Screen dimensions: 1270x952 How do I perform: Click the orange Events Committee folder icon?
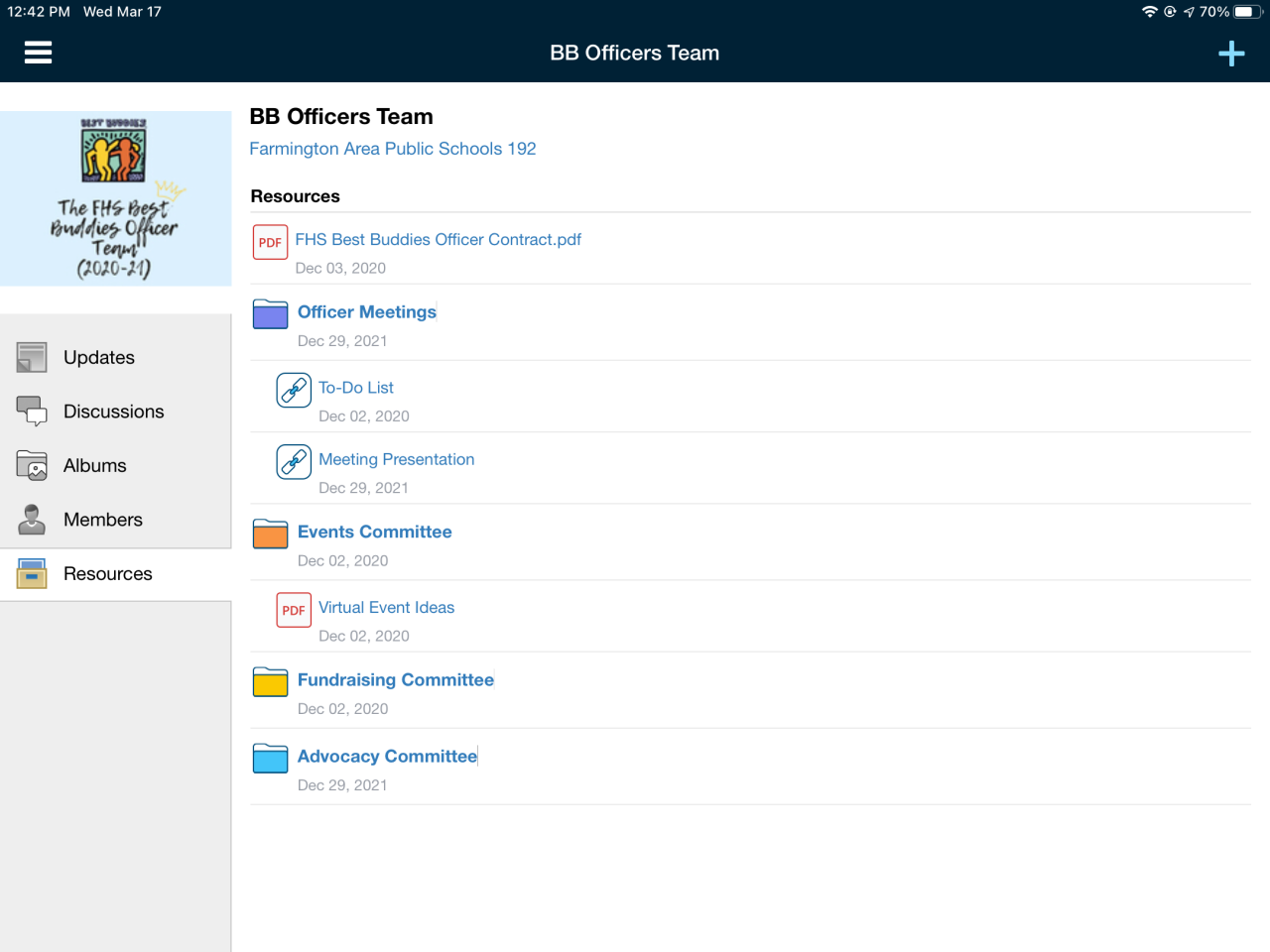point(270,535)
